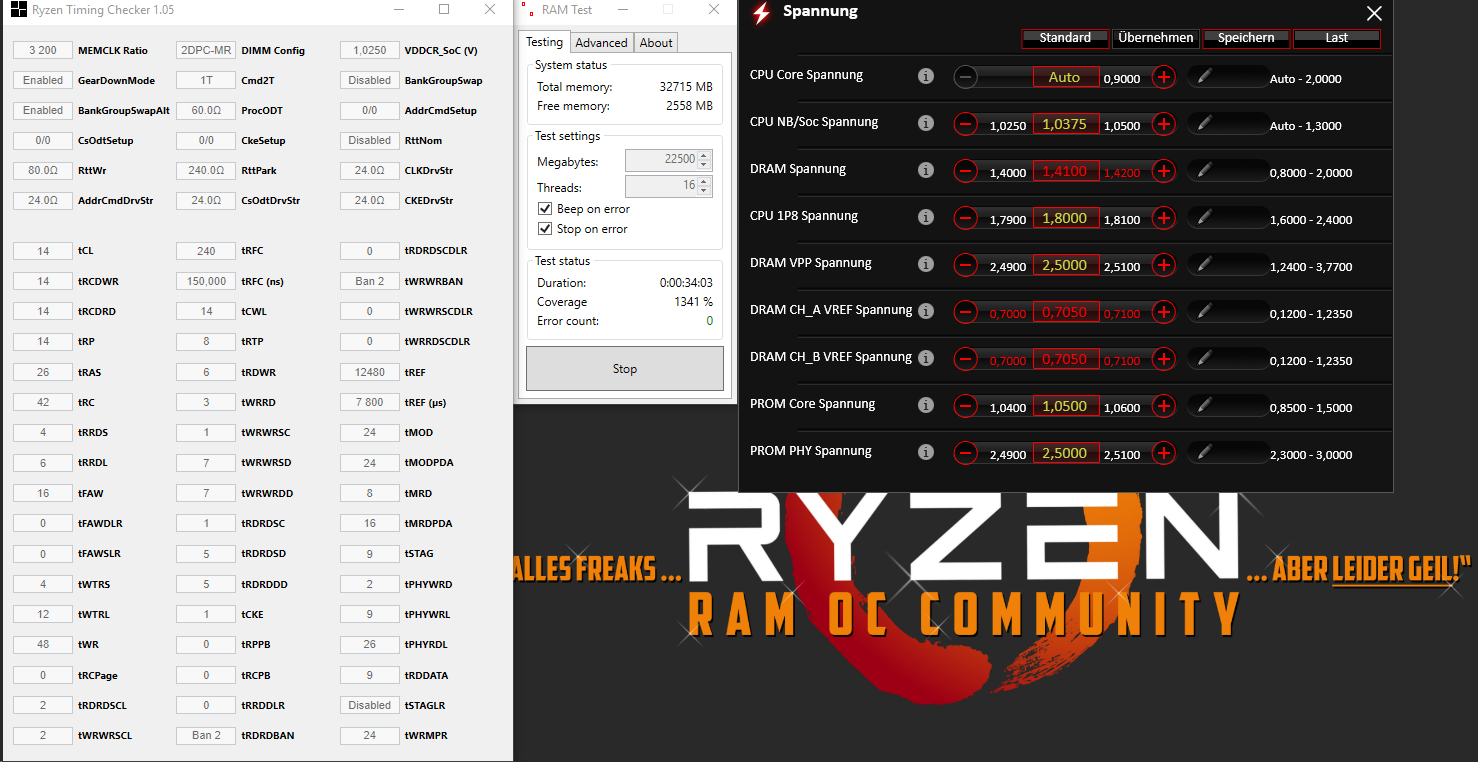This screenshot has height=762, width=1478.
Task: Click the BankGroupSwap Disabled field
Action: coord(370,80)
